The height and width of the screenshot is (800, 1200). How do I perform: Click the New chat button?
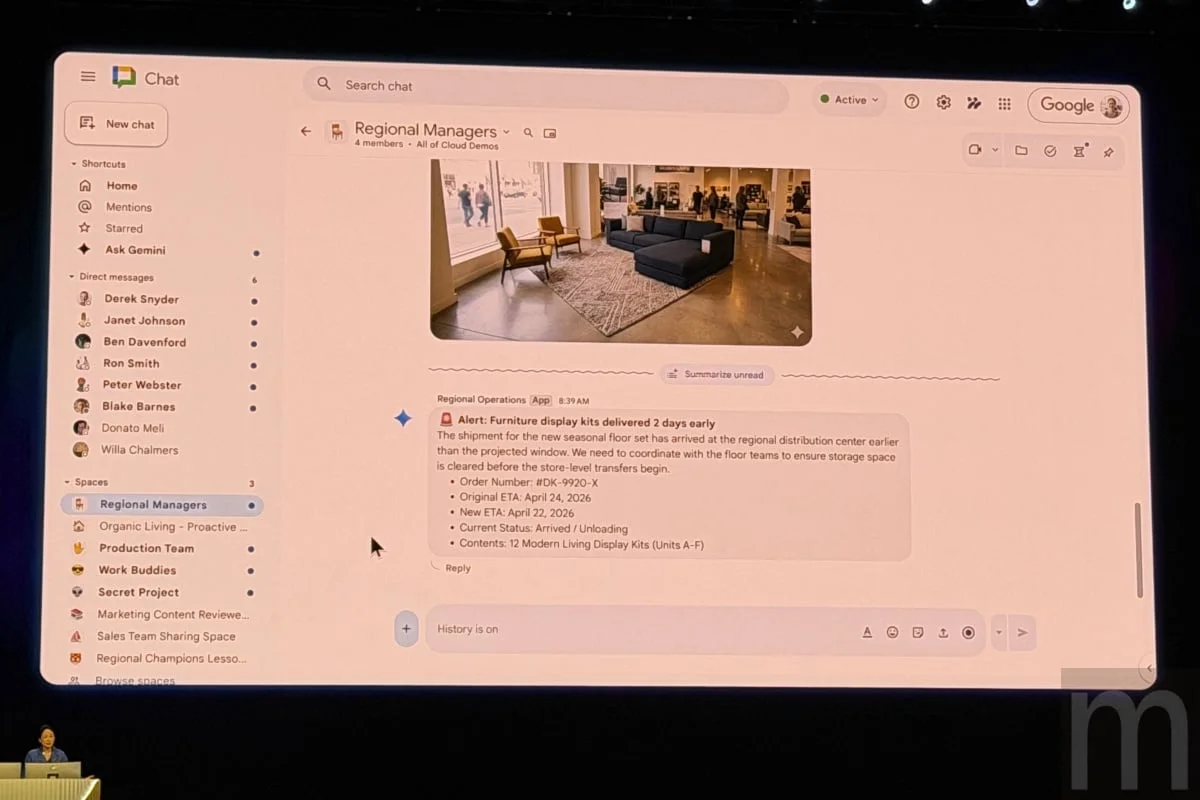pos(116,124)
